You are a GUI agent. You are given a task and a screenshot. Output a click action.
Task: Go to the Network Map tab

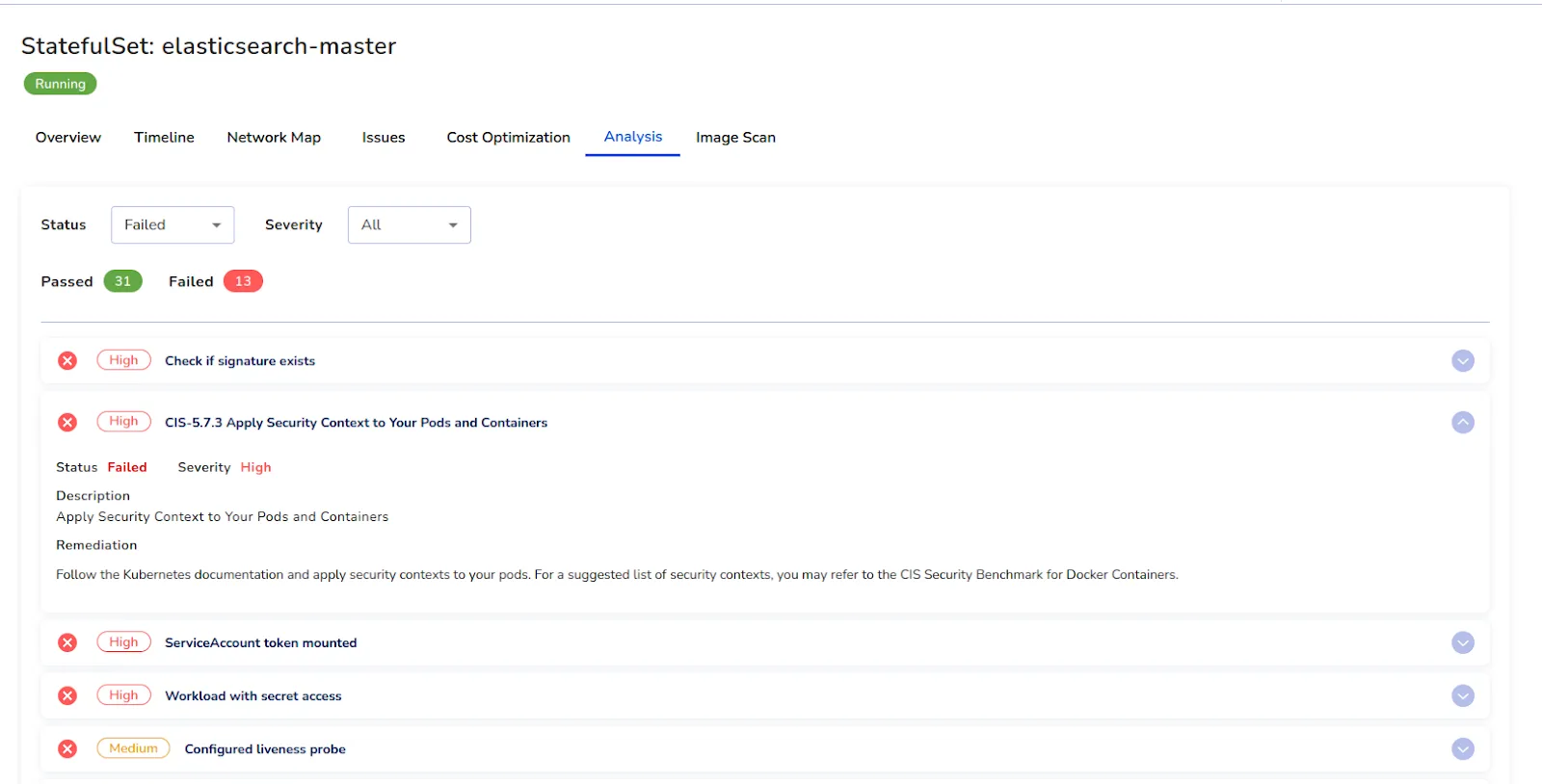(x=274, y=138)
